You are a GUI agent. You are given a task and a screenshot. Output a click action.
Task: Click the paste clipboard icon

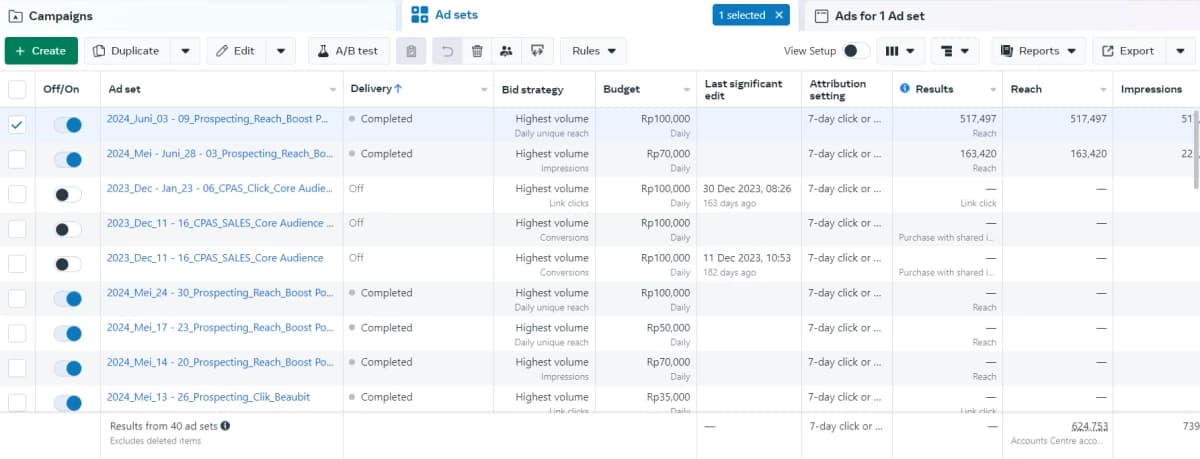(x=411, y=51)
